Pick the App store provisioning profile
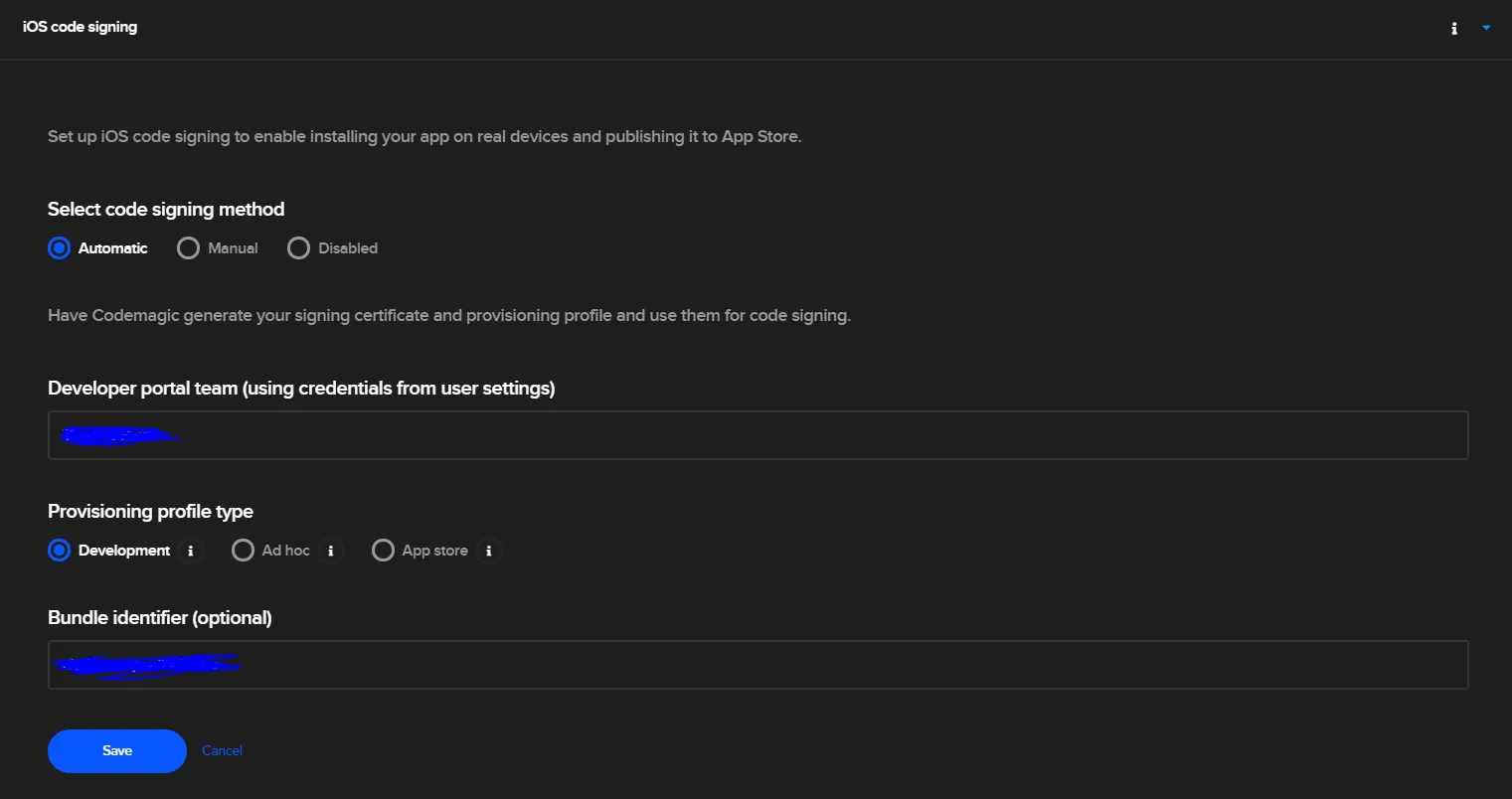This screenshot has height=799, width=1512. 383,551
